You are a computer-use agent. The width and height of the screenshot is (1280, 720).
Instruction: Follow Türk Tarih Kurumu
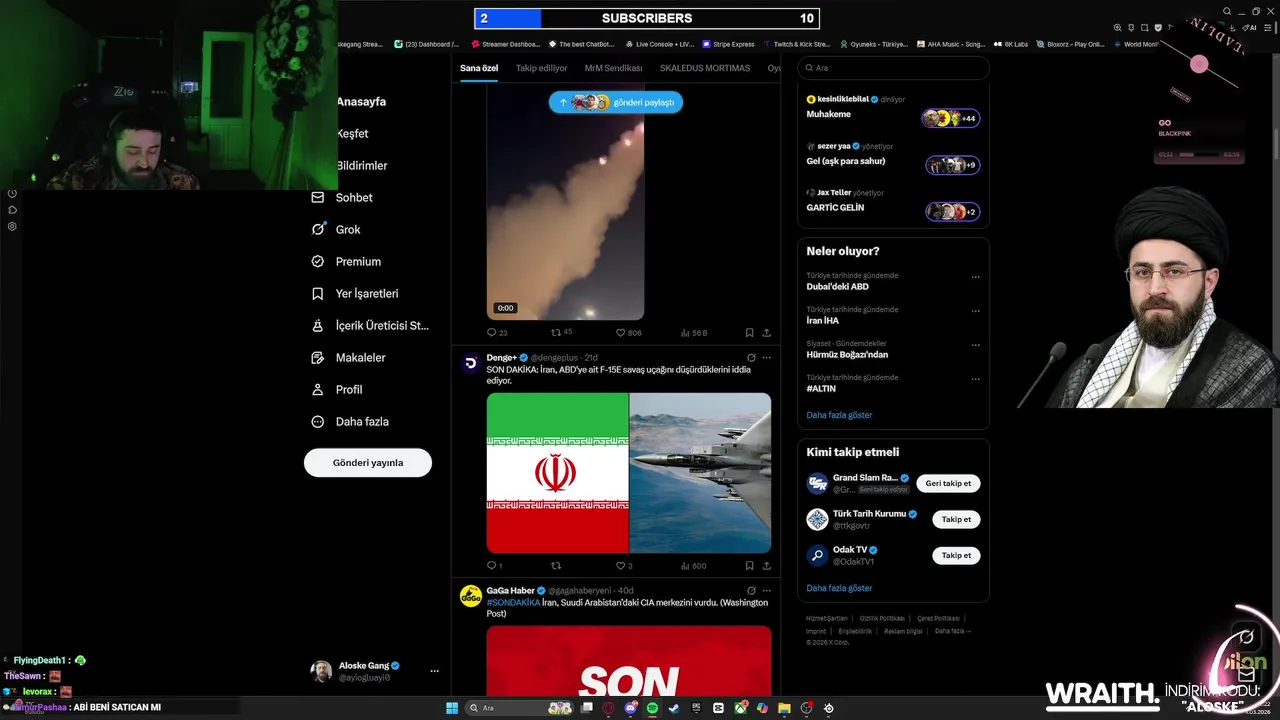pyautogui.click(x=956, y=520)
